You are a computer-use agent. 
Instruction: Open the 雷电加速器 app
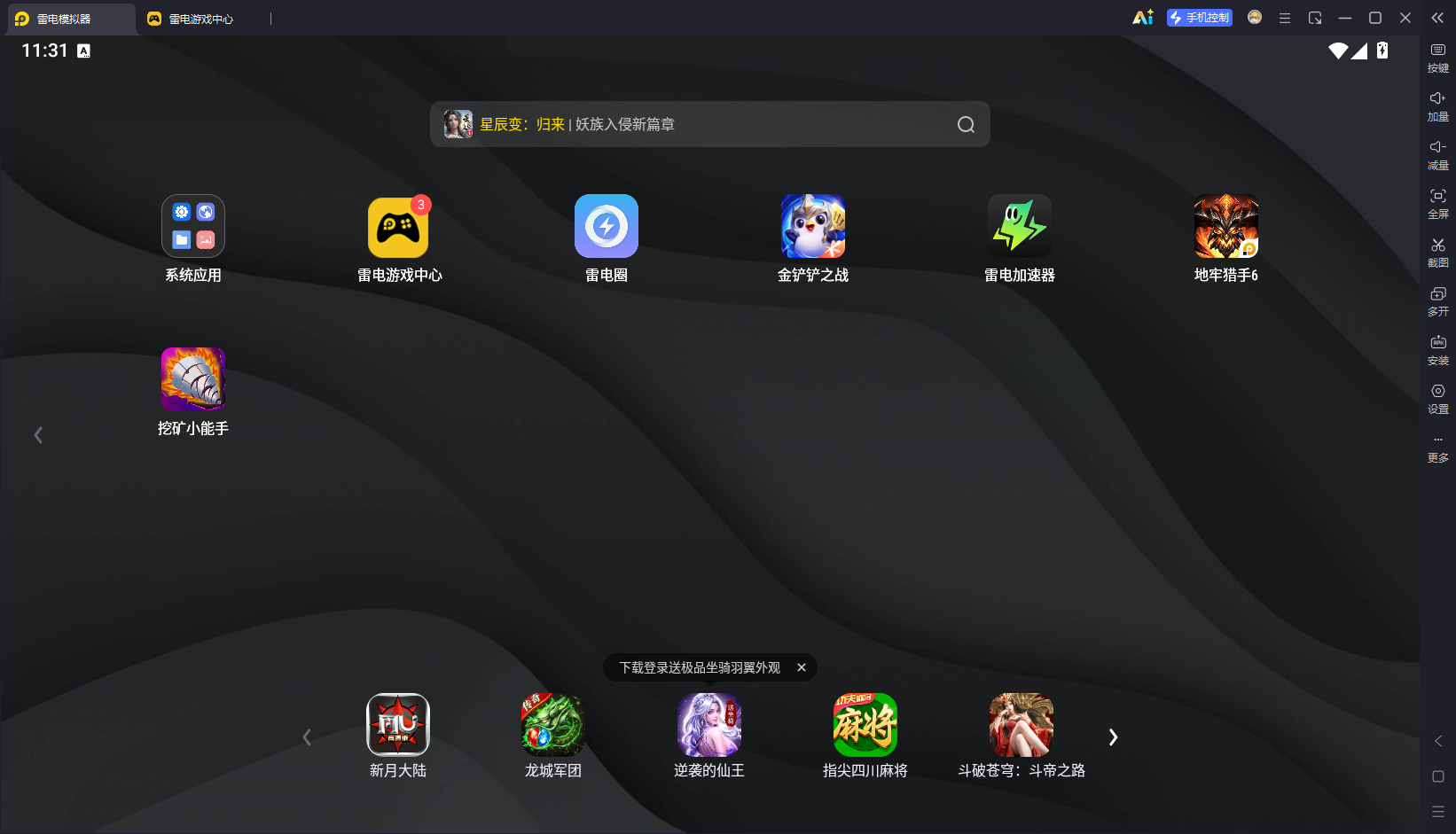click(x=1020, y=226)
